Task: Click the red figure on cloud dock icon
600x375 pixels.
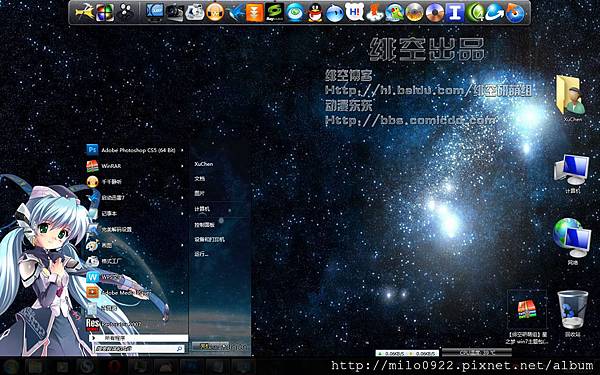Action: pyautogui.click(x=375, y=12)
